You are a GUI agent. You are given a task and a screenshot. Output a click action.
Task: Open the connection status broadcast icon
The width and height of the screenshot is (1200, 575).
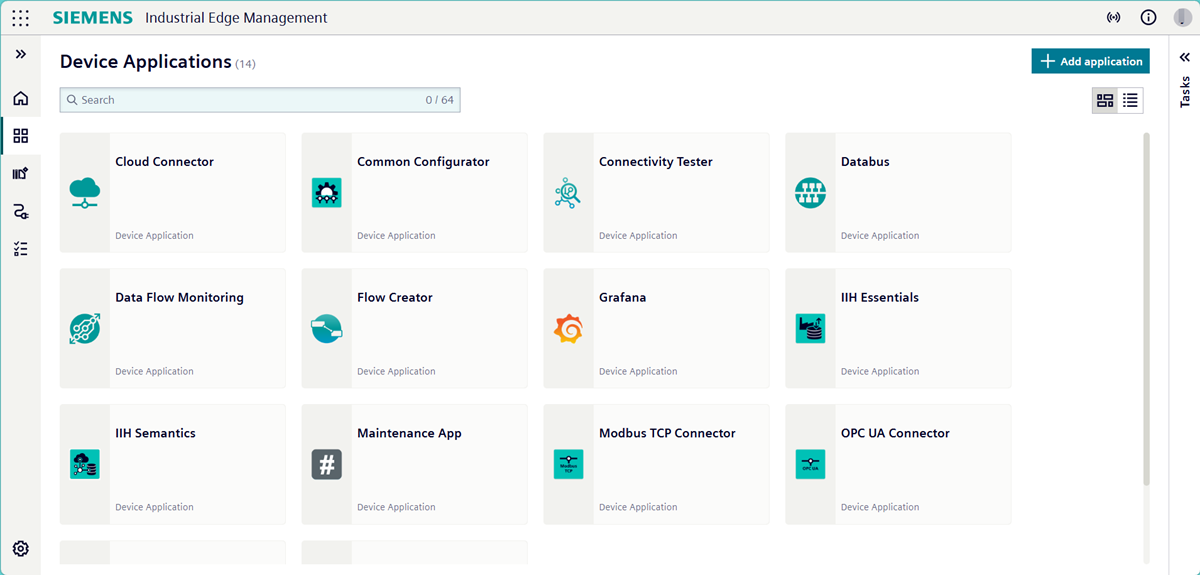pyautogui.click(x=1113, y=18)
